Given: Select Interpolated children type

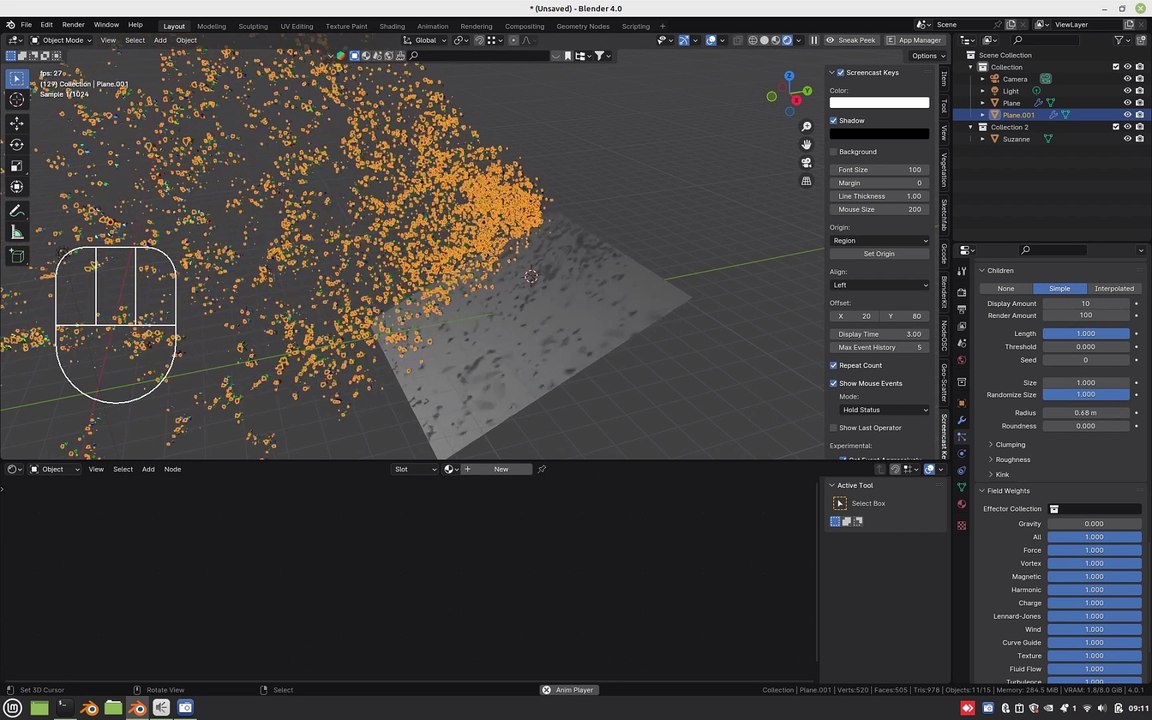Looking at the screenshot, I should (1114, 289).
